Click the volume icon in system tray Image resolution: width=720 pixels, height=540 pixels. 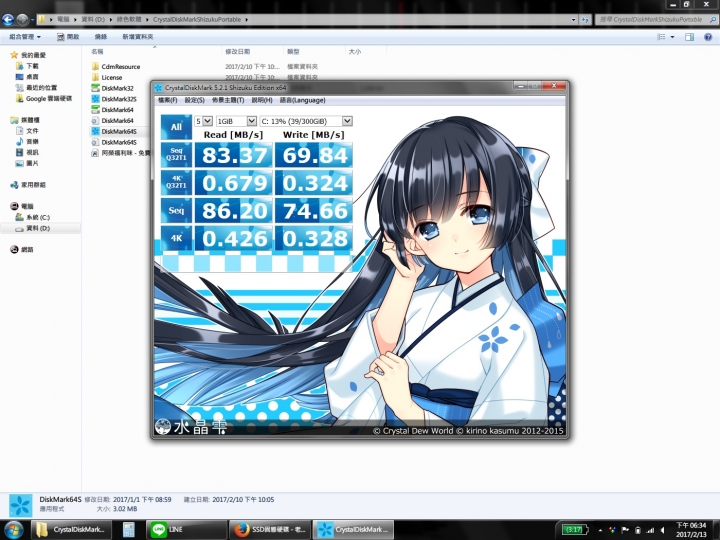click(x=663, y=530)
